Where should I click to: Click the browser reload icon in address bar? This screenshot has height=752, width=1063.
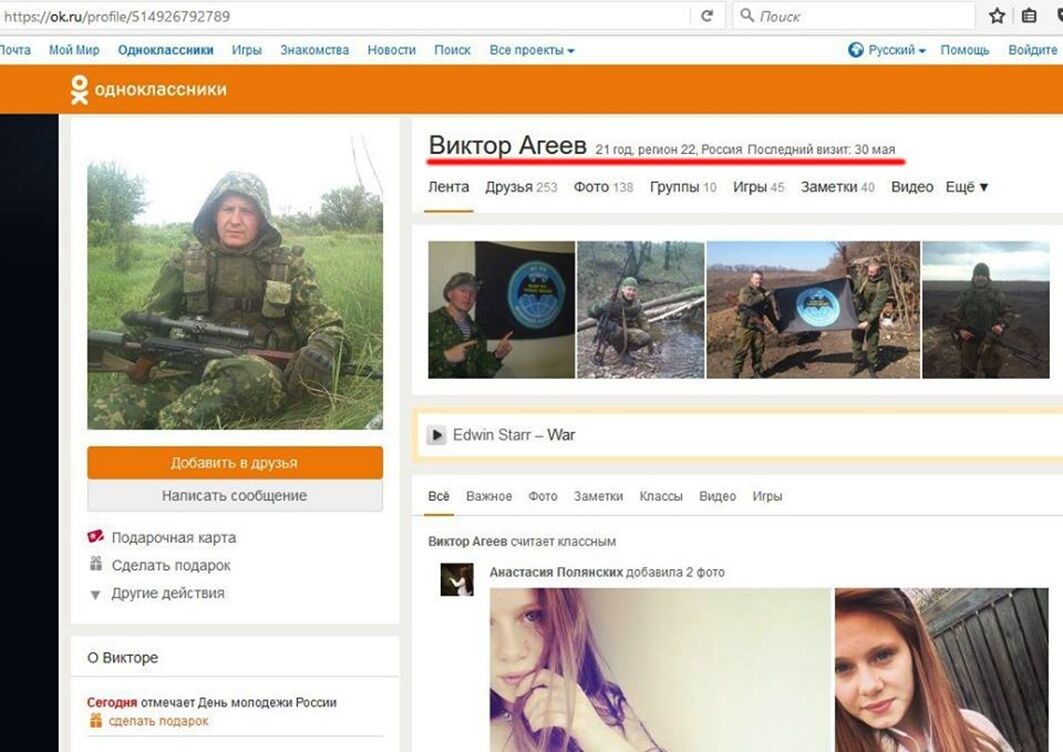[x=707, y=16]
